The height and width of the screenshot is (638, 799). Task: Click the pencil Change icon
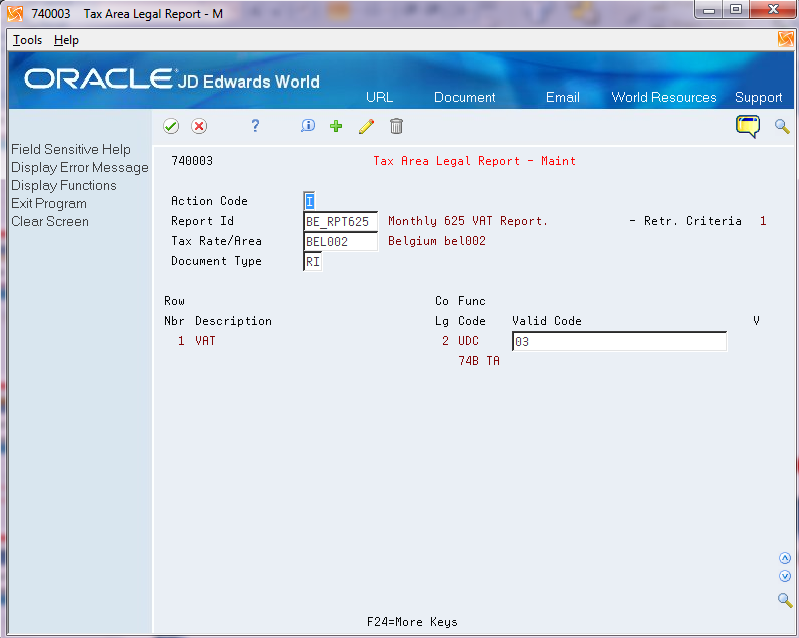point(366,126)
